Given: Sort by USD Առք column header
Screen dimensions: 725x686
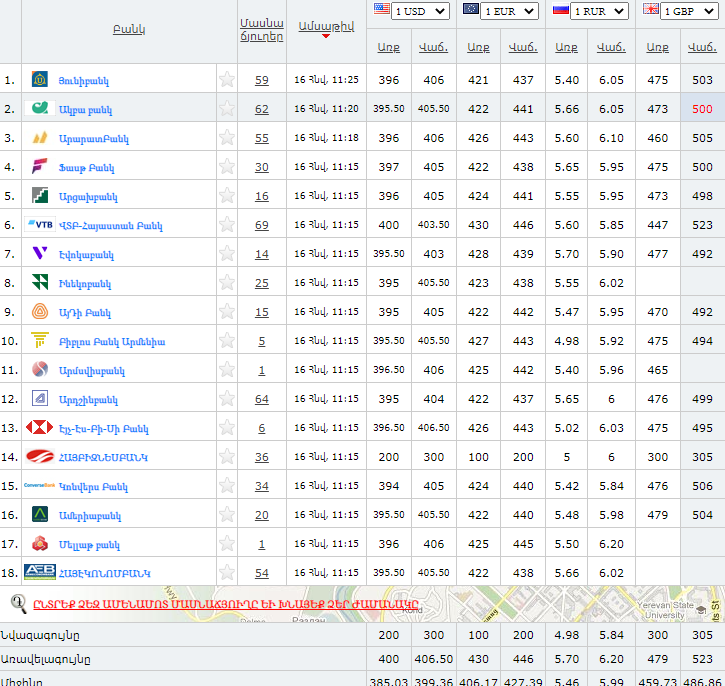Looking at the screenshot, I should [389, 47].
